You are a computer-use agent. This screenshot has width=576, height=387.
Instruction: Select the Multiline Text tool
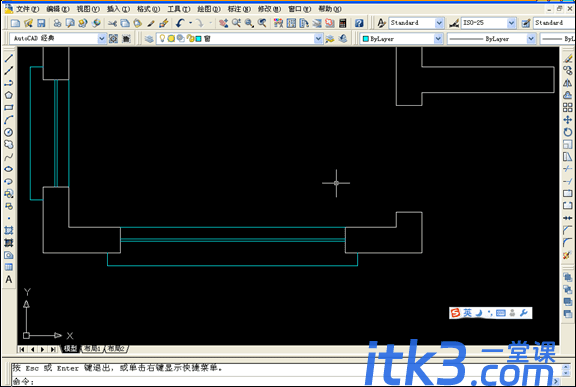(9, 279)
